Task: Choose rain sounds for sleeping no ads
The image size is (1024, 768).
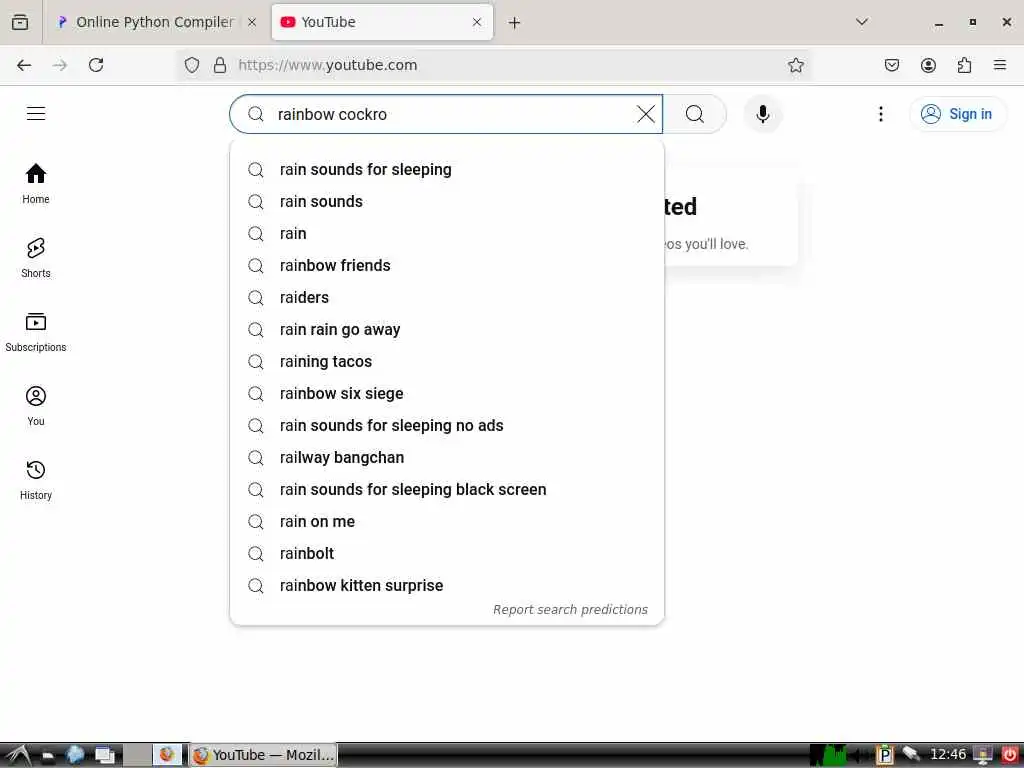Action: click(x=447, y=426)
